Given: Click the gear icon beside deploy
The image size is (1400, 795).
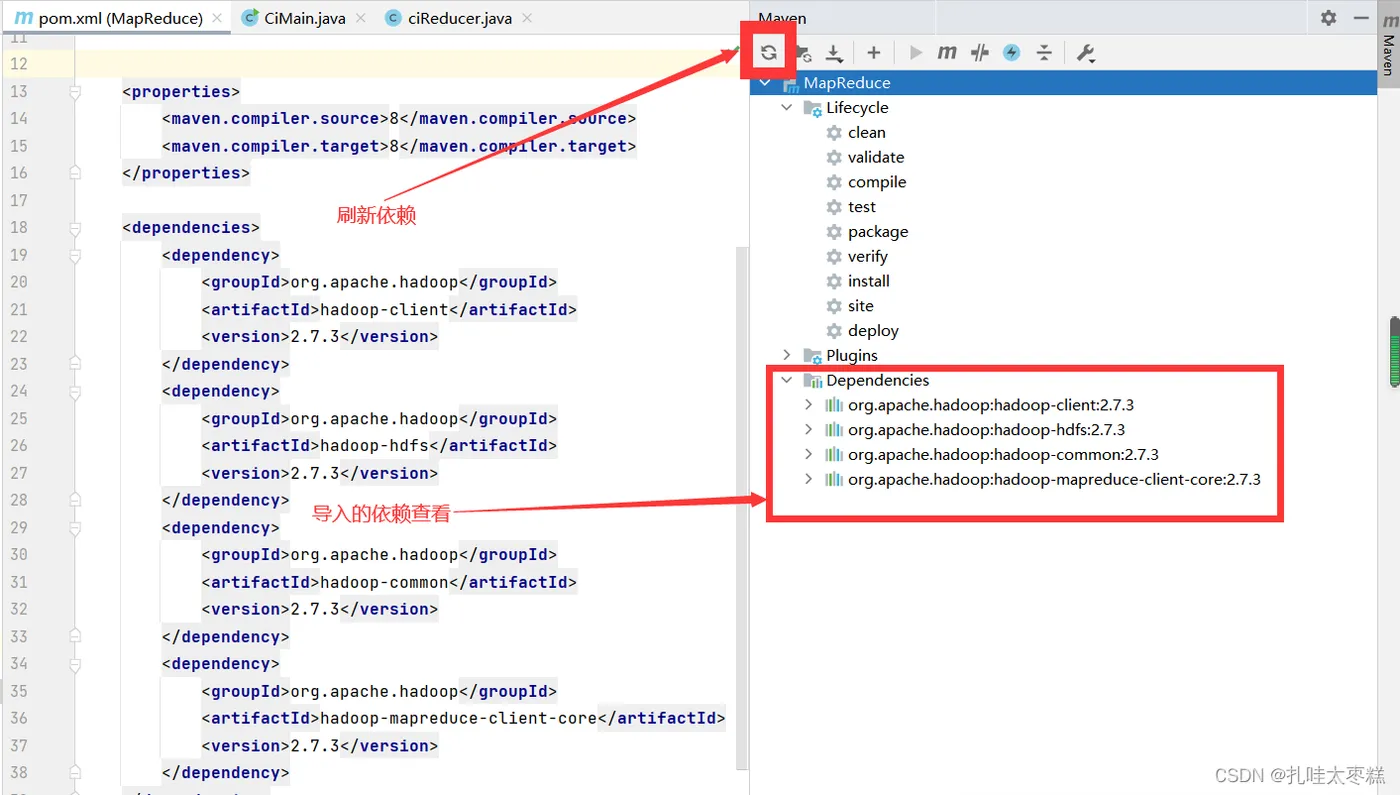Looking at the screenshot, I should click(834, 331).
